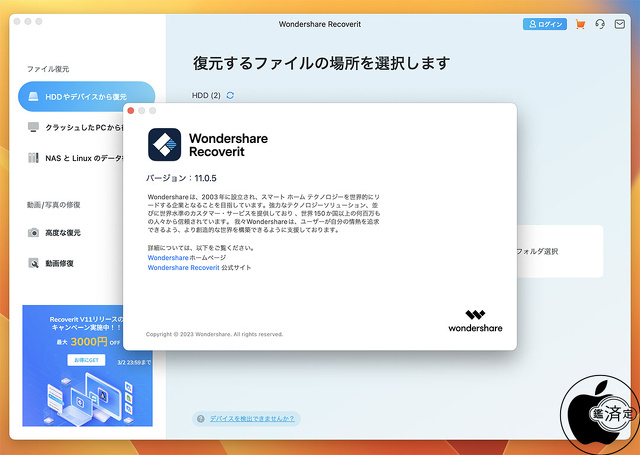Click the Recoverit app logo in About dialog
640x455 pixels.
click(164, 144)
